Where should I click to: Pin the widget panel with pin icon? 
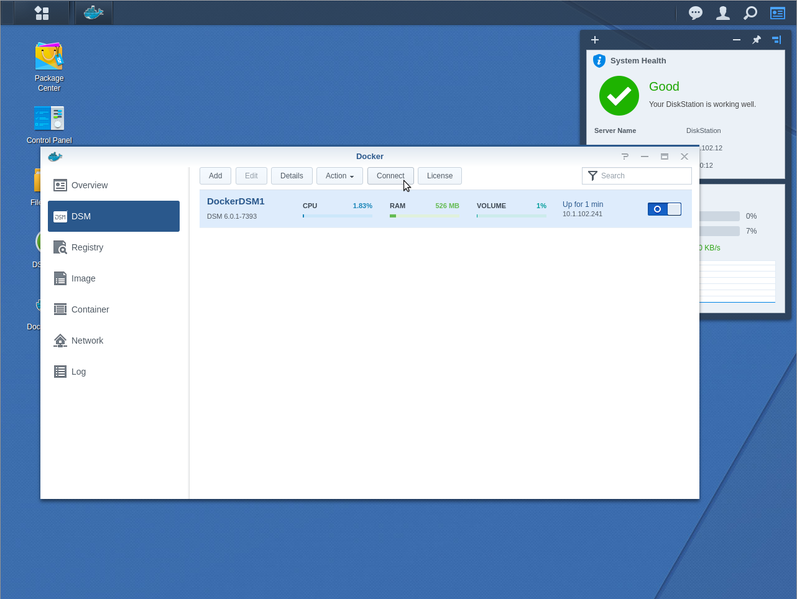click(756, 40)
